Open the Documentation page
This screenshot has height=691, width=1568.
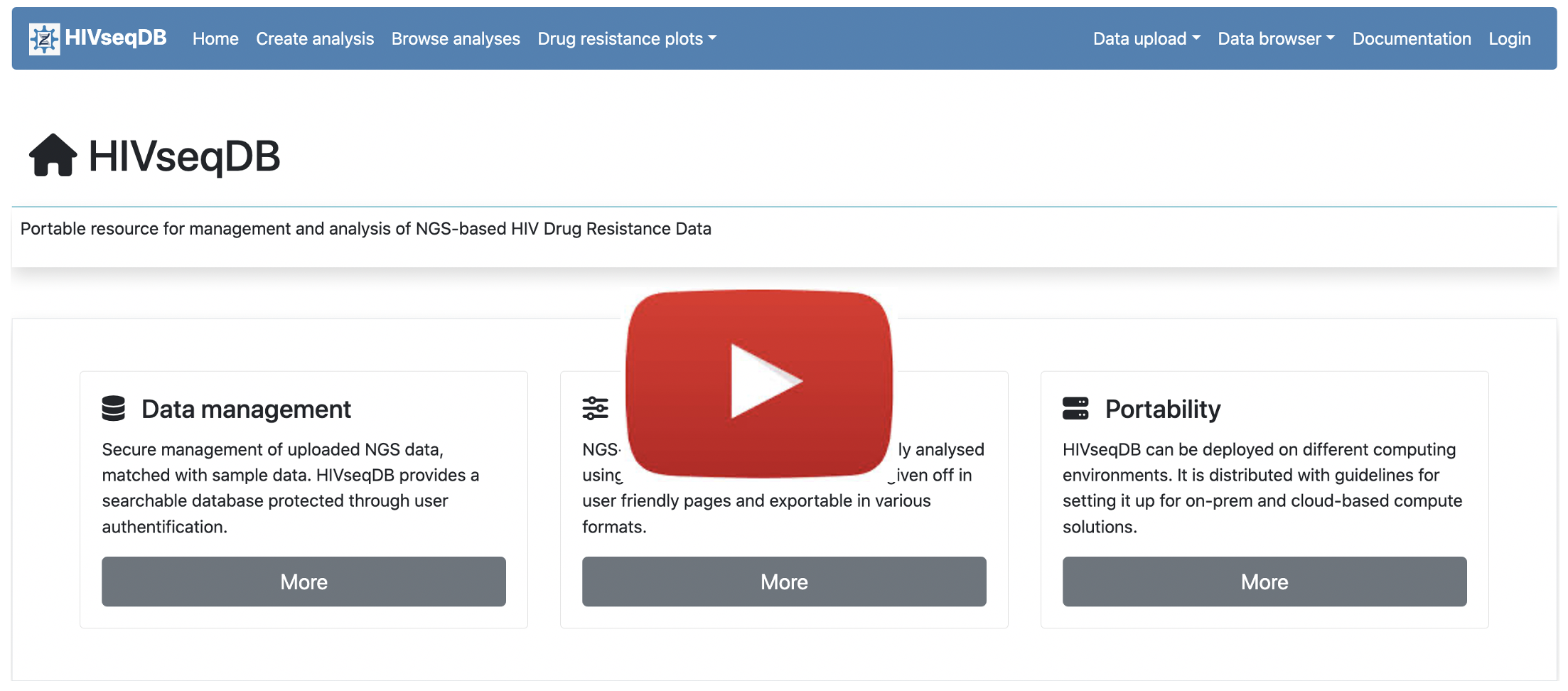1412,38
